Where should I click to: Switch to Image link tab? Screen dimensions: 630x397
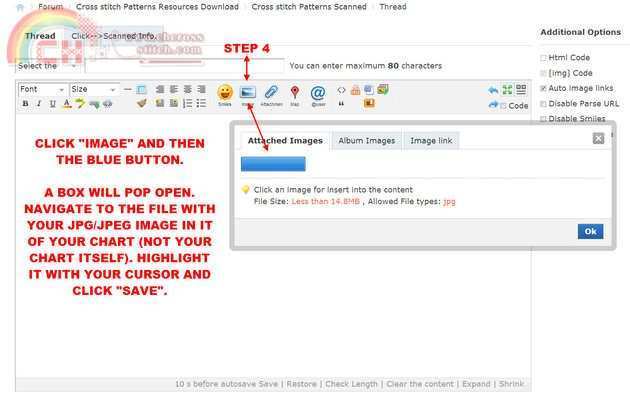point(431,141)
